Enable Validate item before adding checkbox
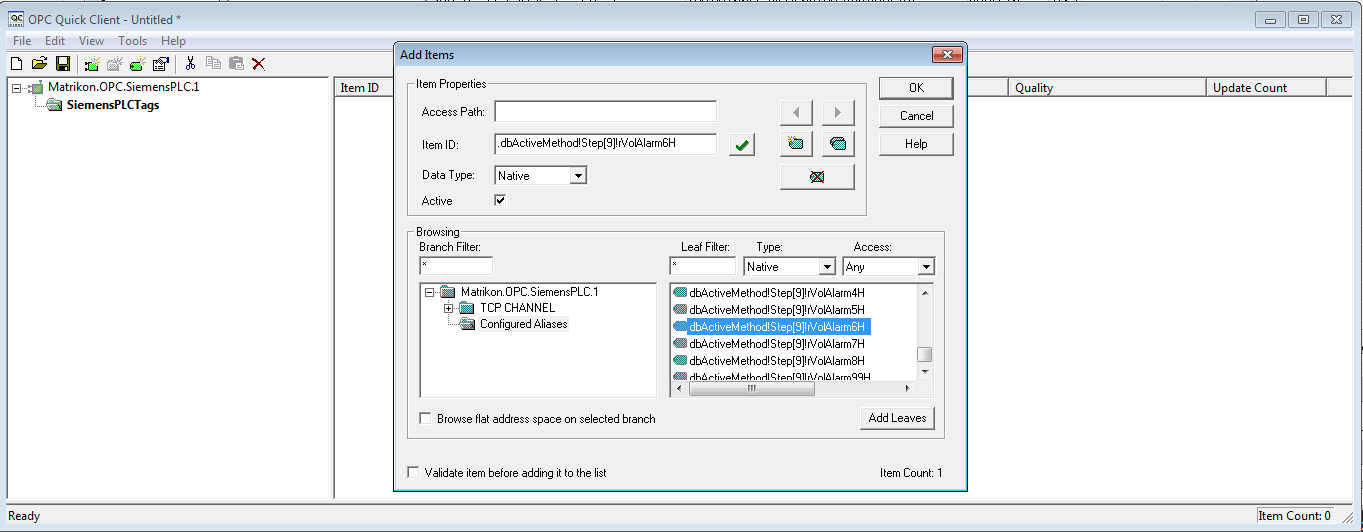The width and height of the screenshot is (1363, 532). point(413,472)
